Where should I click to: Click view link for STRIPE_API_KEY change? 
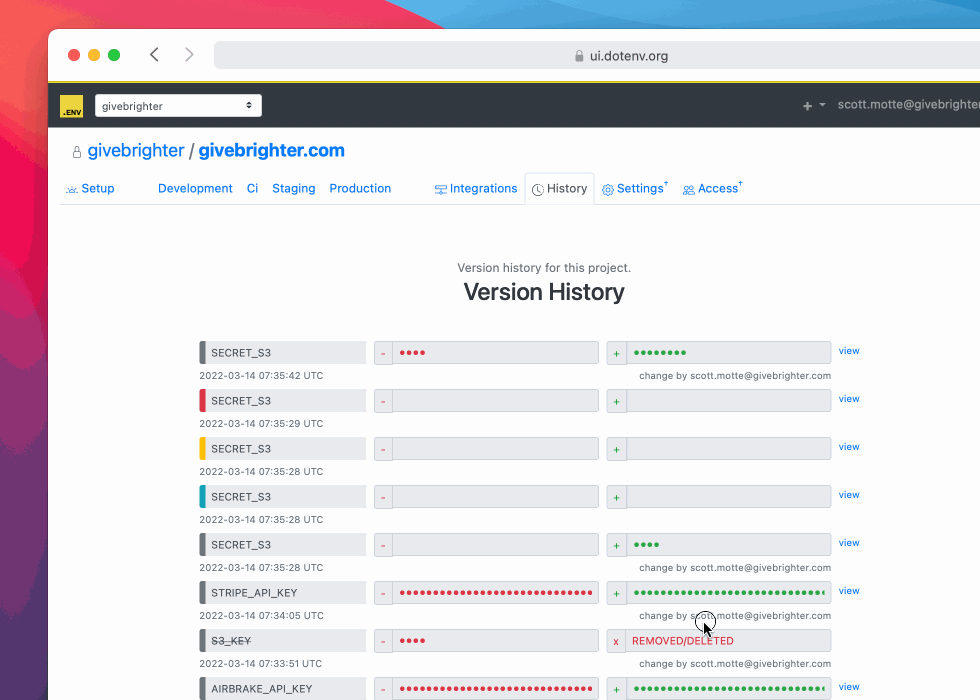pyautogui.click(x=849, y=591)
